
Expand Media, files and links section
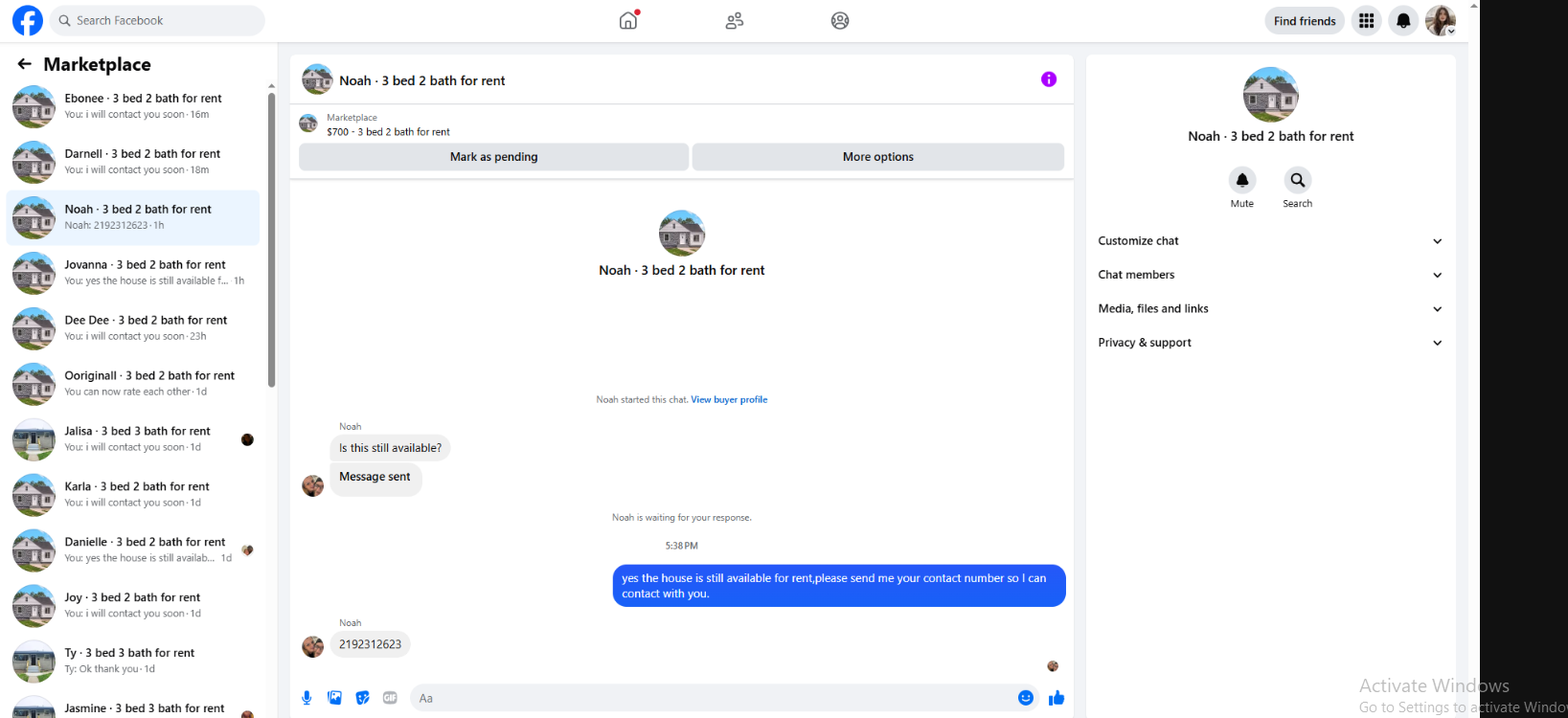click(x=1270, y=308)
